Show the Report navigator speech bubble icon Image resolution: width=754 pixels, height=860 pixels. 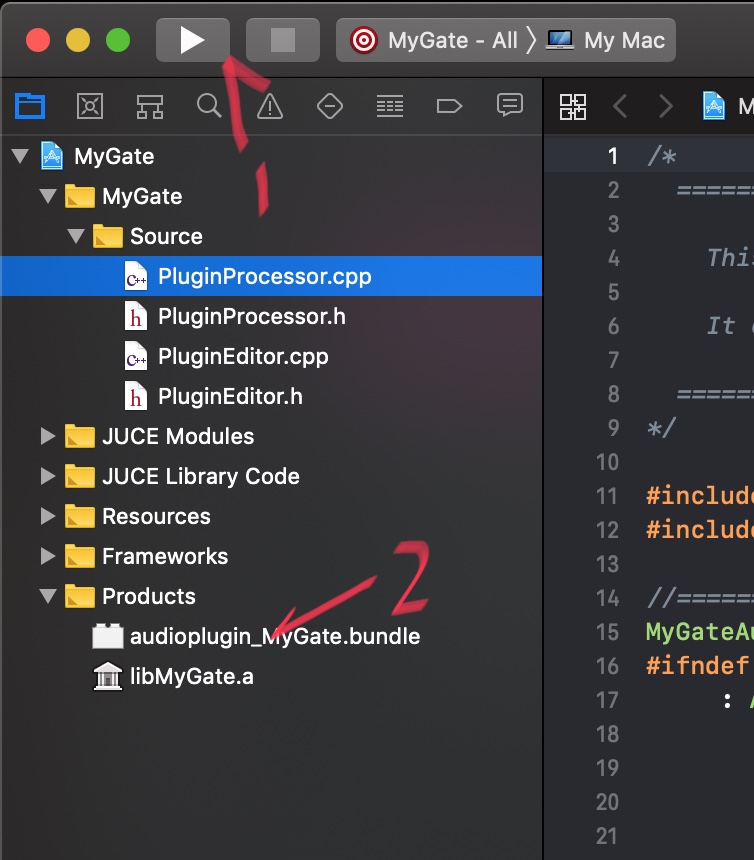[510, 105]
